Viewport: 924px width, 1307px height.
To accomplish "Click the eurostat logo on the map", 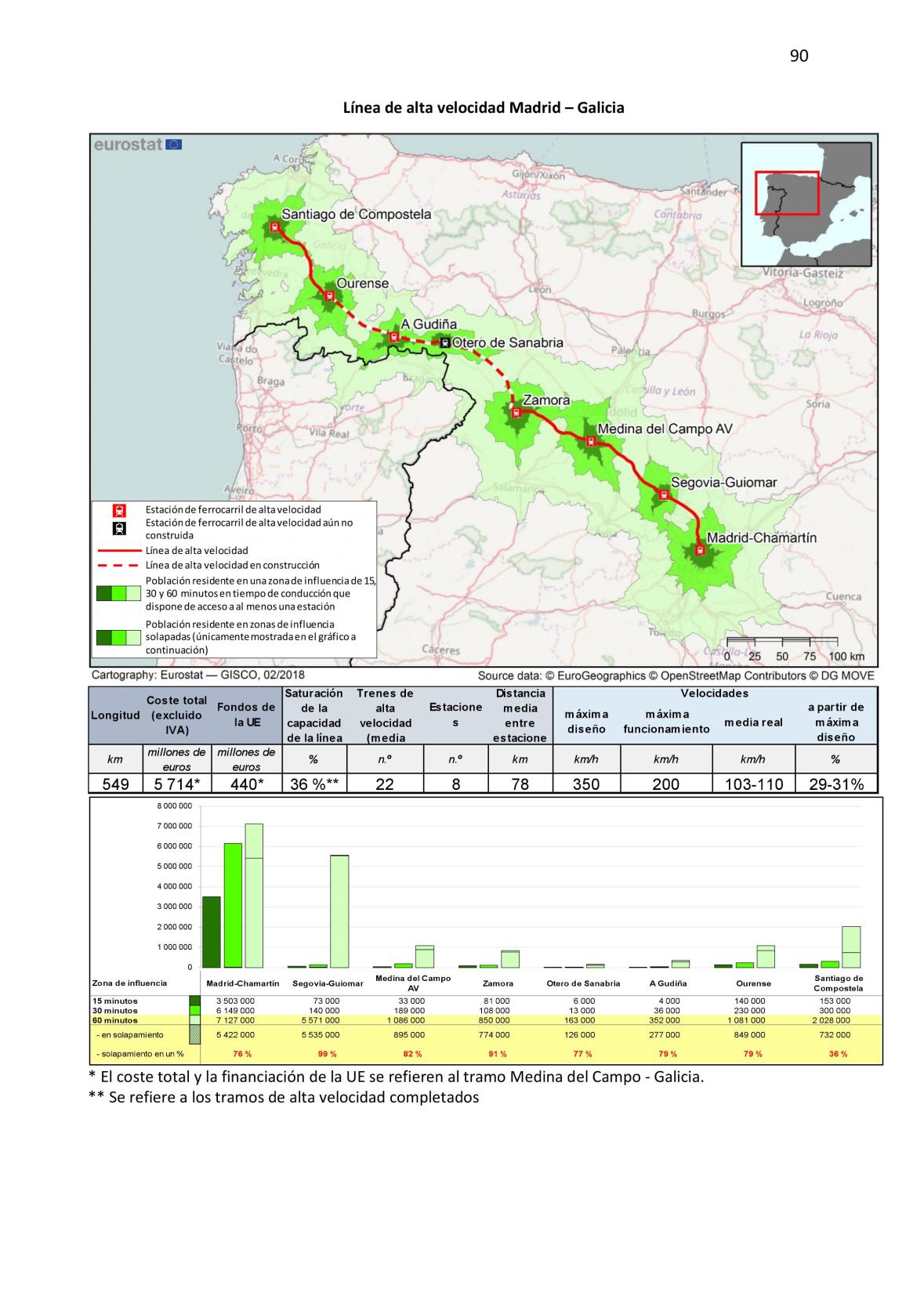I will (x=138, y=145).
